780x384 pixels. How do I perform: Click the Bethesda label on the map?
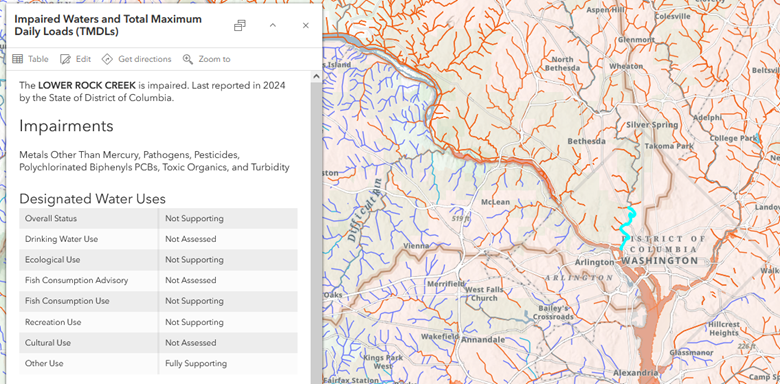[587, 141]
